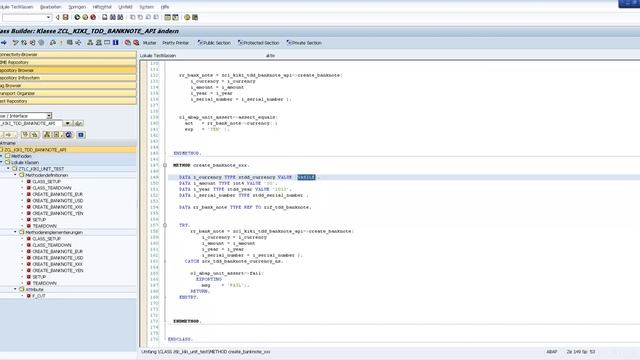Screen dimensions: 640x360
Task: Open the Springen menu
Action: point(77,7)
